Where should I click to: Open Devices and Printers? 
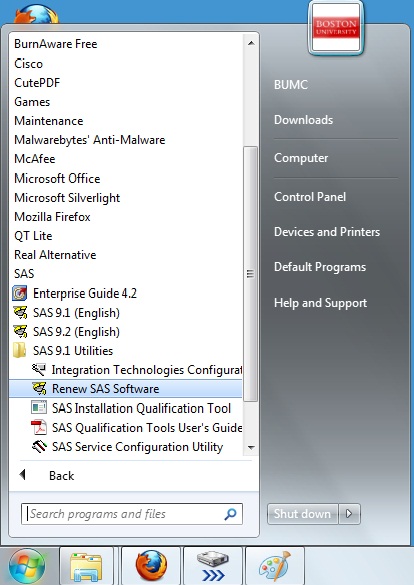[x=327, y=232]
